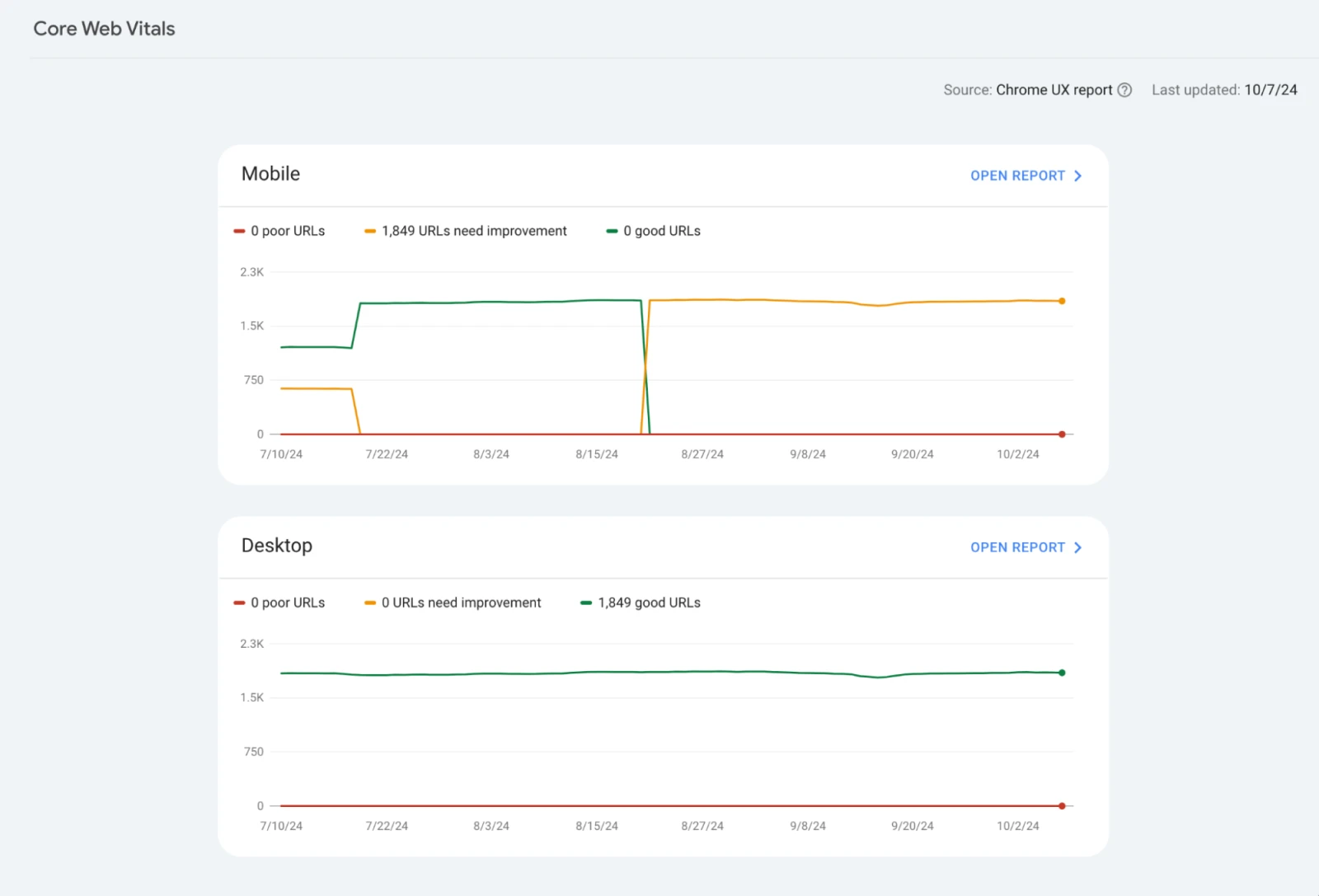Click the 750 y-axis label on Mobile chart
Viewport: 1319px width, 896px height.
[x=254, y=380]
